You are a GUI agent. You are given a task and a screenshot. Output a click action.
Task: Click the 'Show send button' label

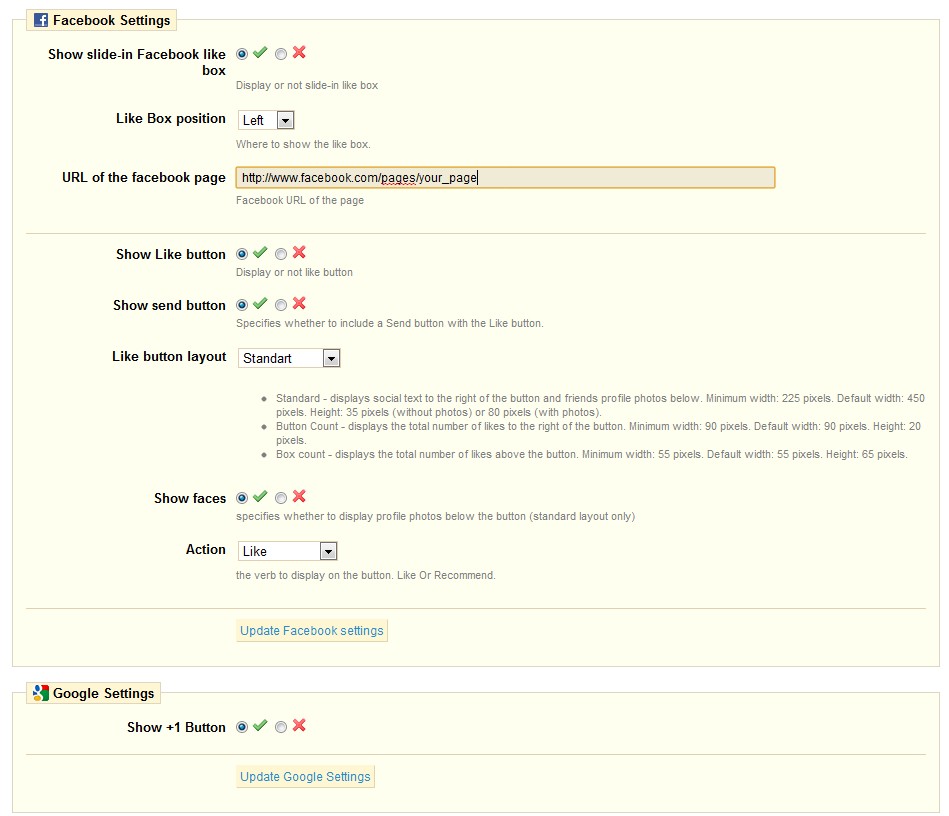[169, 305]
